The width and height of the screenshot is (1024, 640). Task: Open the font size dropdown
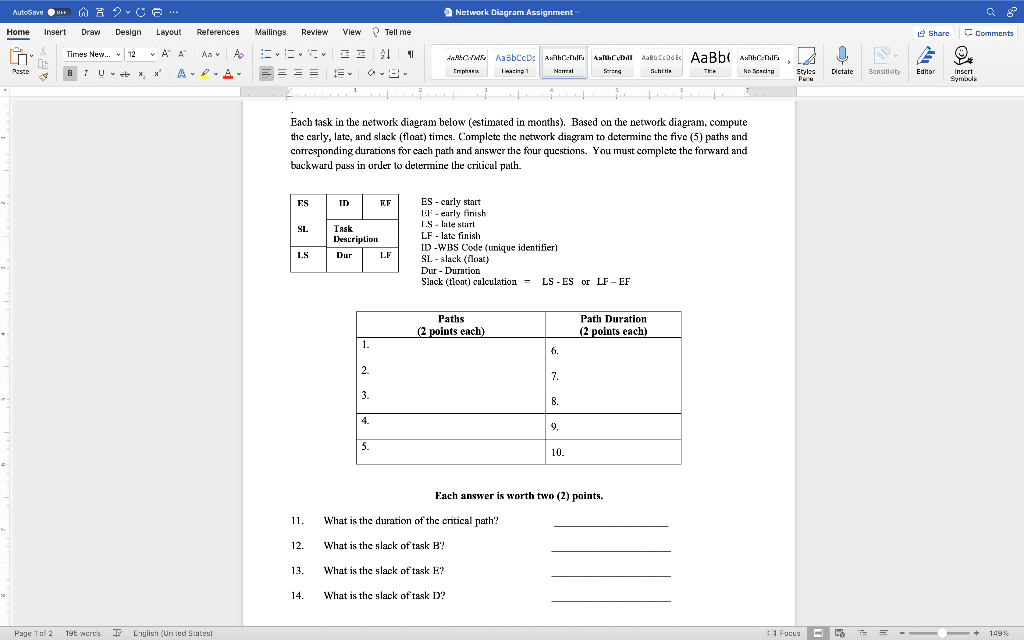[x=152, y=54]
